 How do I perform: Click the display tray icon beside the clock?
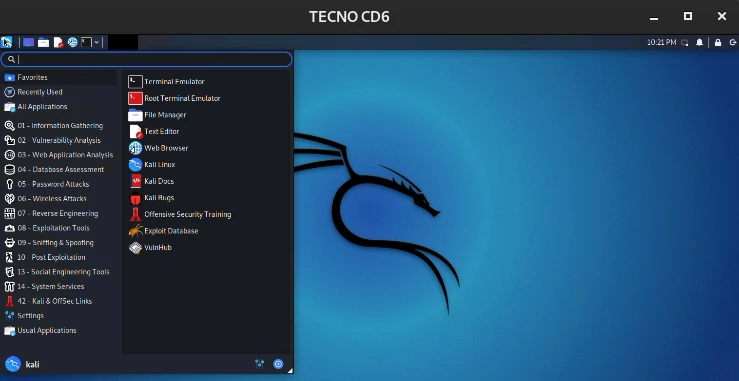click(x=685, y=42)
